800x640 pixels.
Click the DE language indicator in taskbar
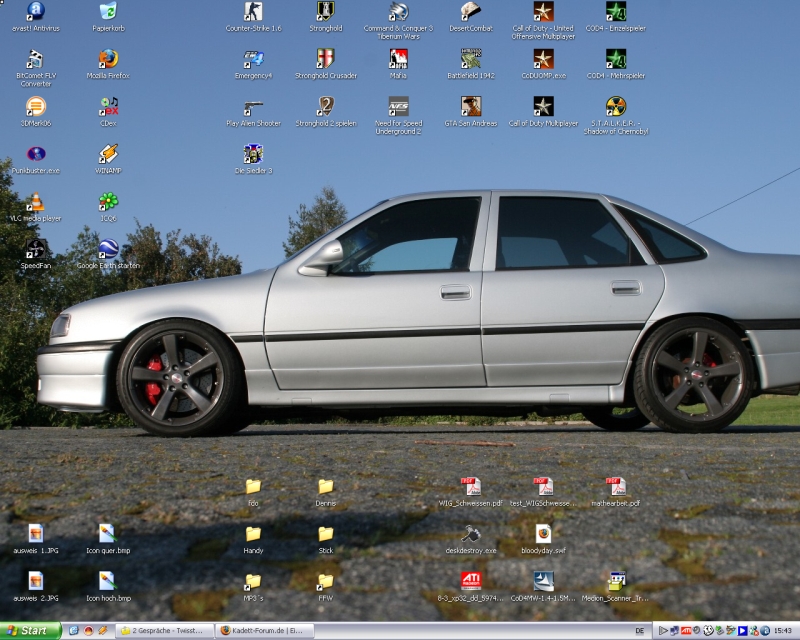pos(640,631)
